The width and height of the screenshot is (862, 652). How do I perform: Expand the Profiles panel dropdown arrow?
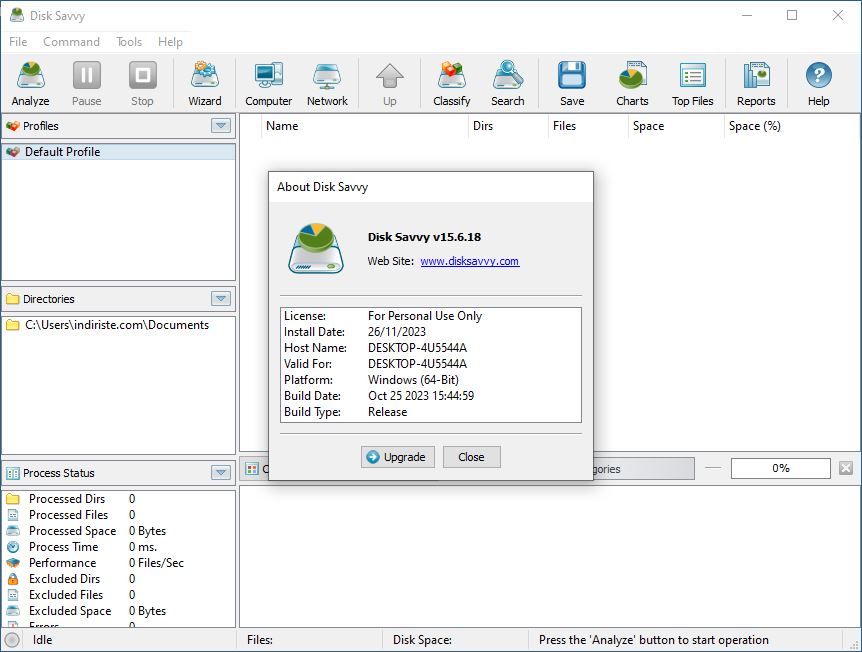coord(220,126)
